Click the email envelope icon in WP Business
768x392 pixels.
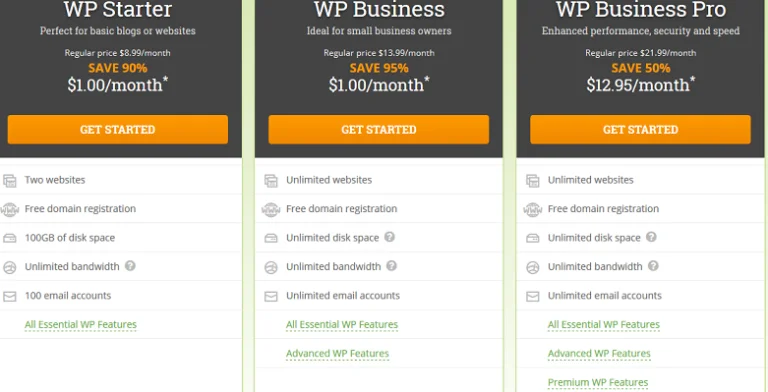(x=271, y=296)
